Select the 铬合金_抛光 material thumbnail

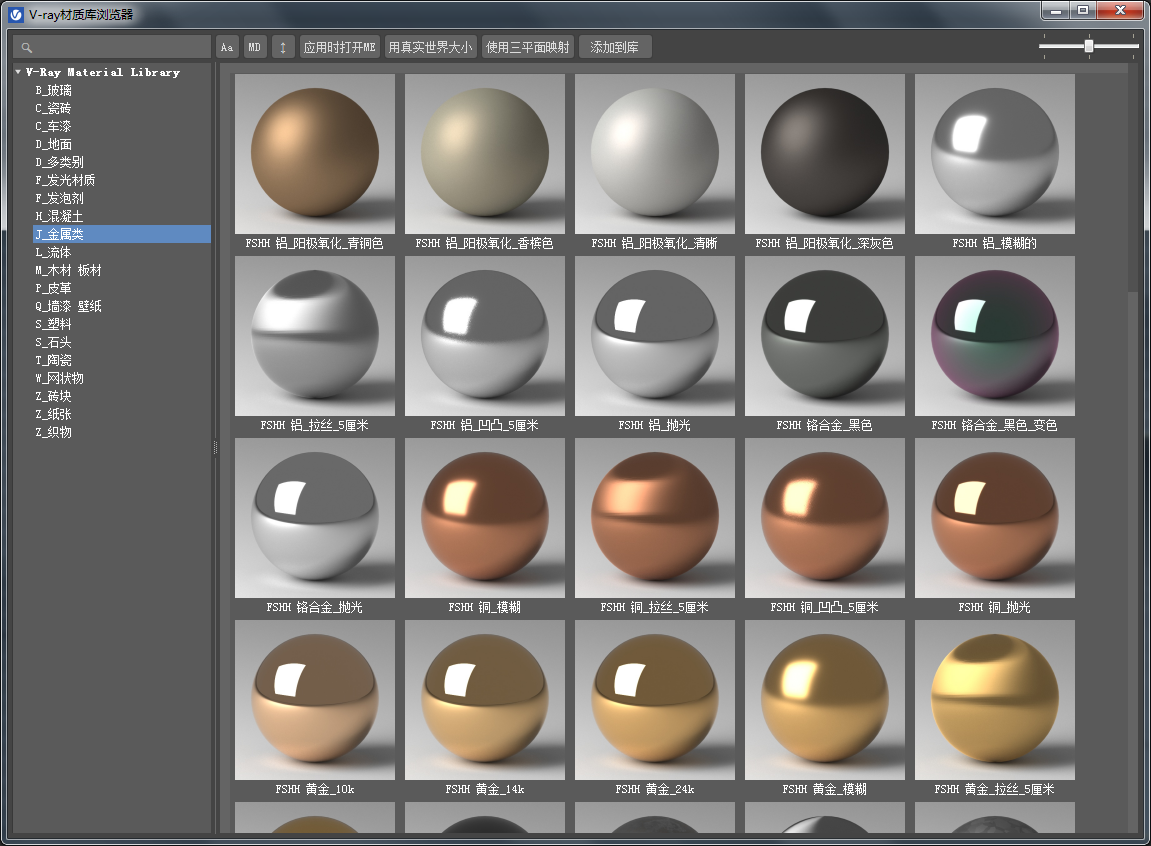tap(315, 518)
